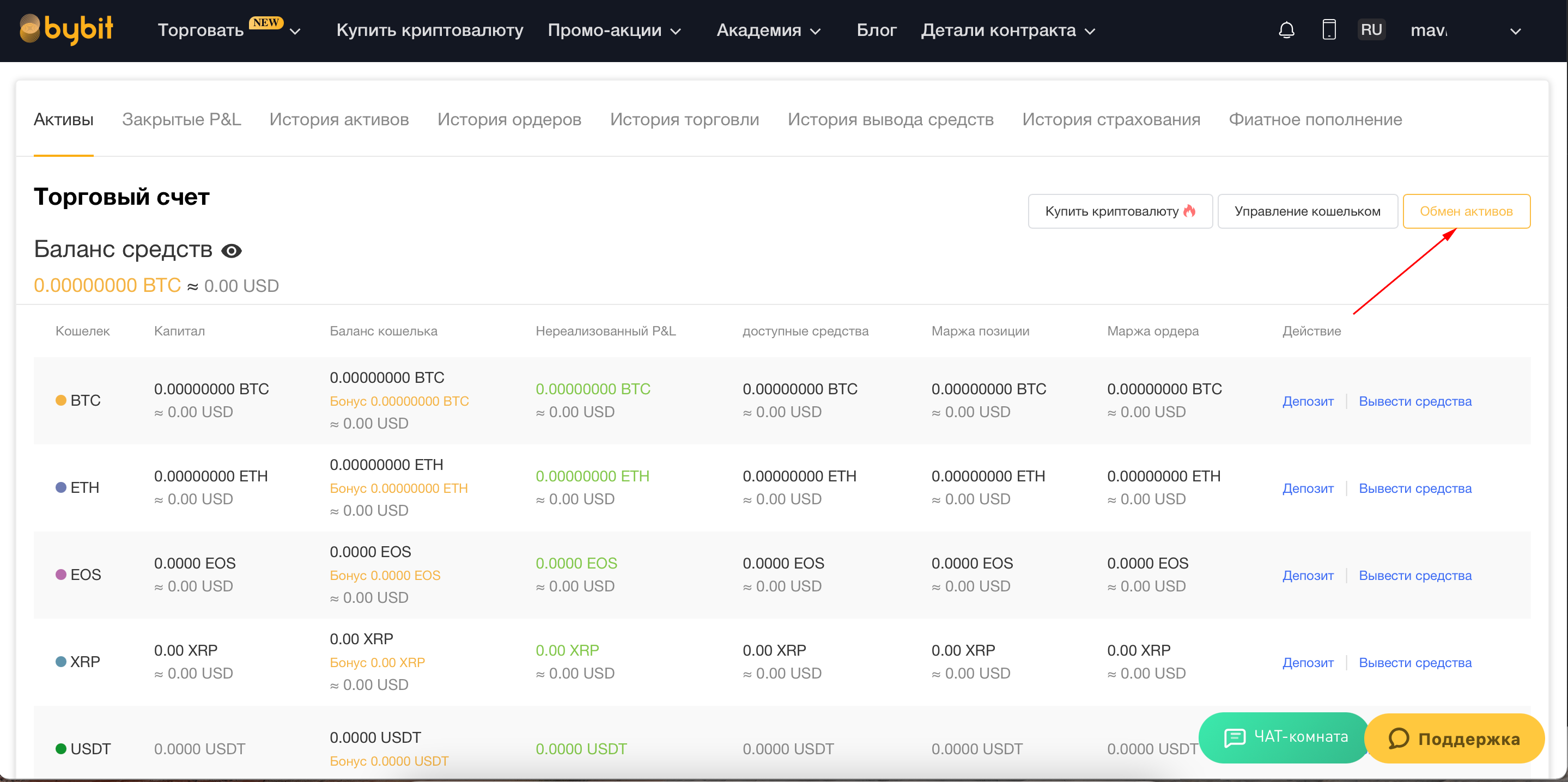Click the Торговый счет heading
Viewport: 1568px width, 782px height.
coord(121,197)
